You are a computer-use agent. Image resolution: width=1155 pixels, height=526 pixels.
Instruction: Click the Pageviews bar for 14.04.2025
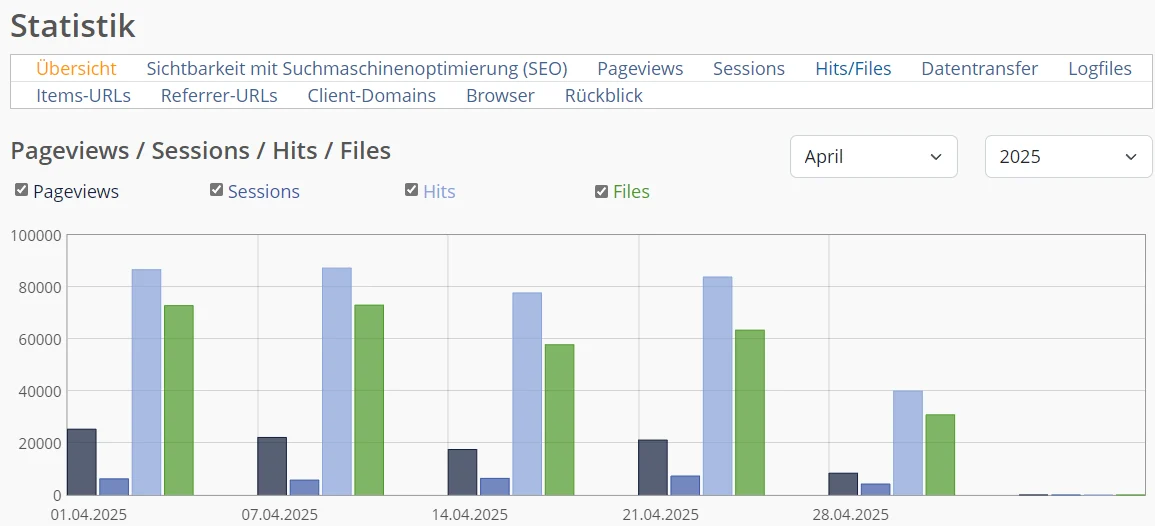(x=463, y=472)
